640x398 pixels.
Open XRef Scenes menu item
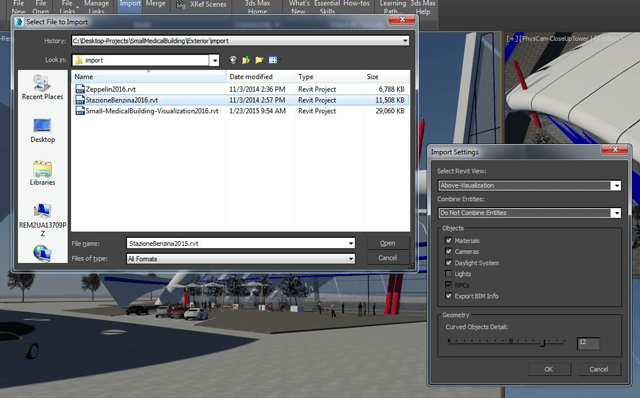[x=201, y=5]
